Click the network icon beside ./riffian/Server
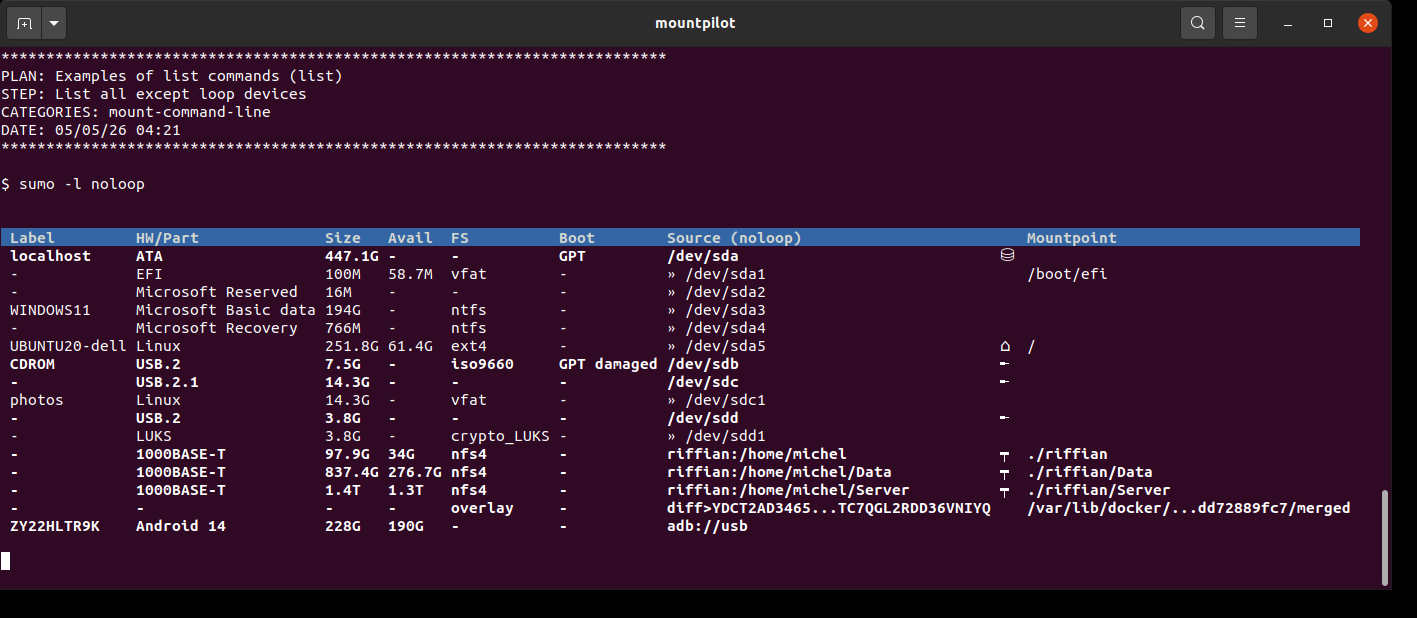Image resolution: width=1417 pixels, height=618 pixels. pyautogui.click(x=1005, y=491)
